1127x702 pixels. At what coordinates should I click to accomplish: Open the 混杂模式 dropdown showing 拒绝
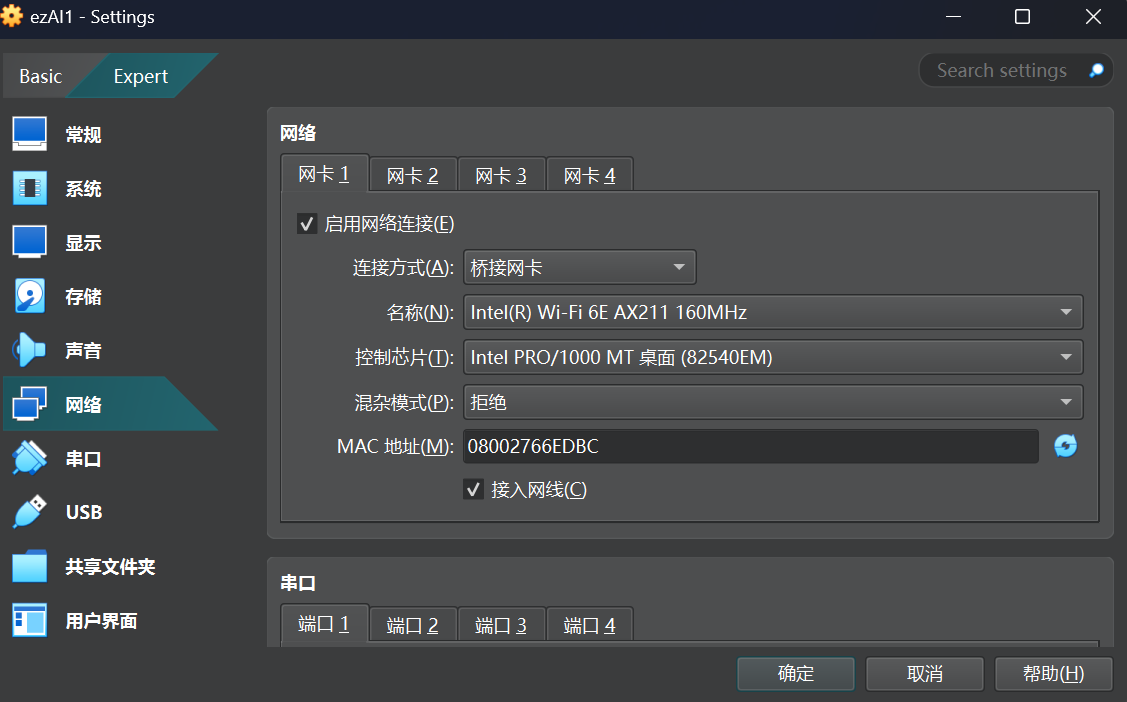(773, 402)
